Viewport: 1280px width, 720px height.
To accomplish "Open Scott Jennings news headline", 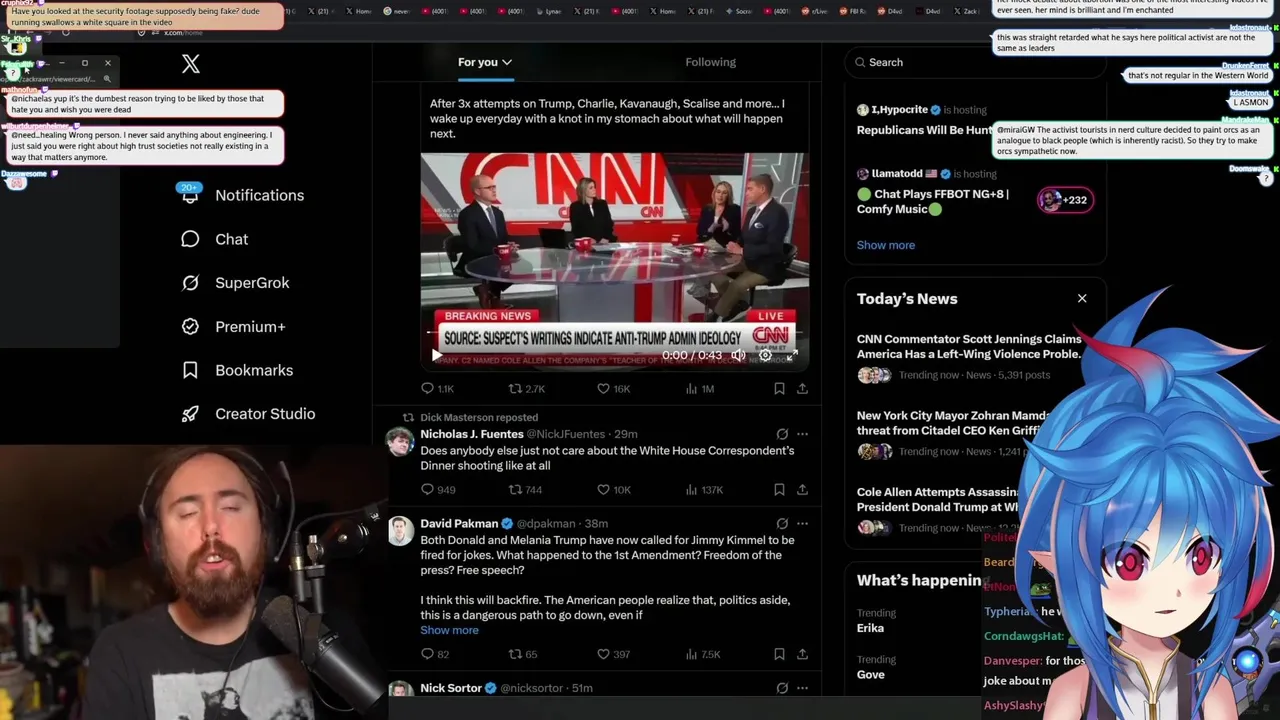I will 968,346.
